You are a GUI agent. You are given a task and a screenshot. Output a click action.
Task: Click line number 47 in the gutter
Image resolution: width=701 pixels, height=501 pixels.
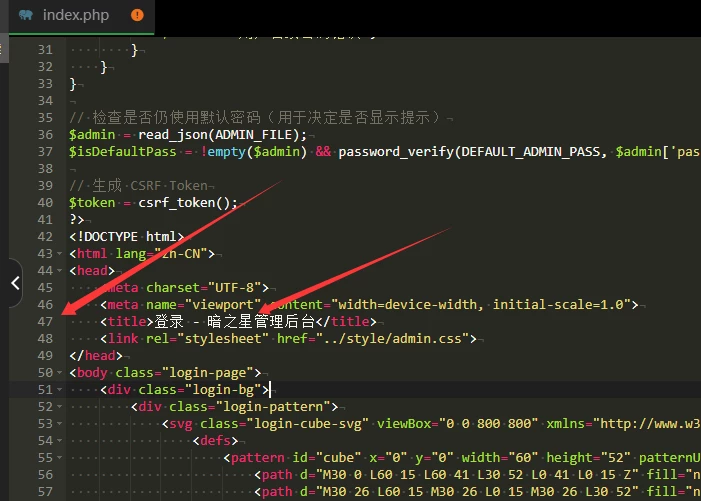pyautogui.click(x=44, y=321)
